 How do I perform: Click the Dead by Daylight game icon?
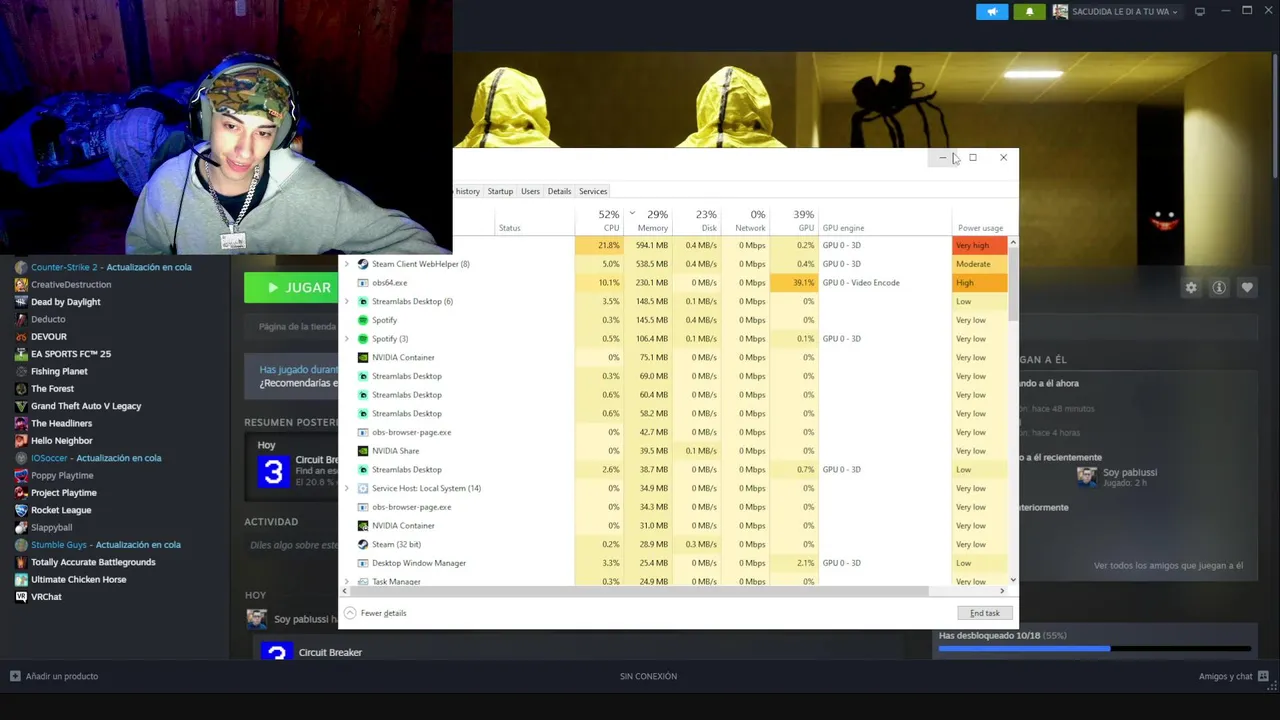[21, 302]
